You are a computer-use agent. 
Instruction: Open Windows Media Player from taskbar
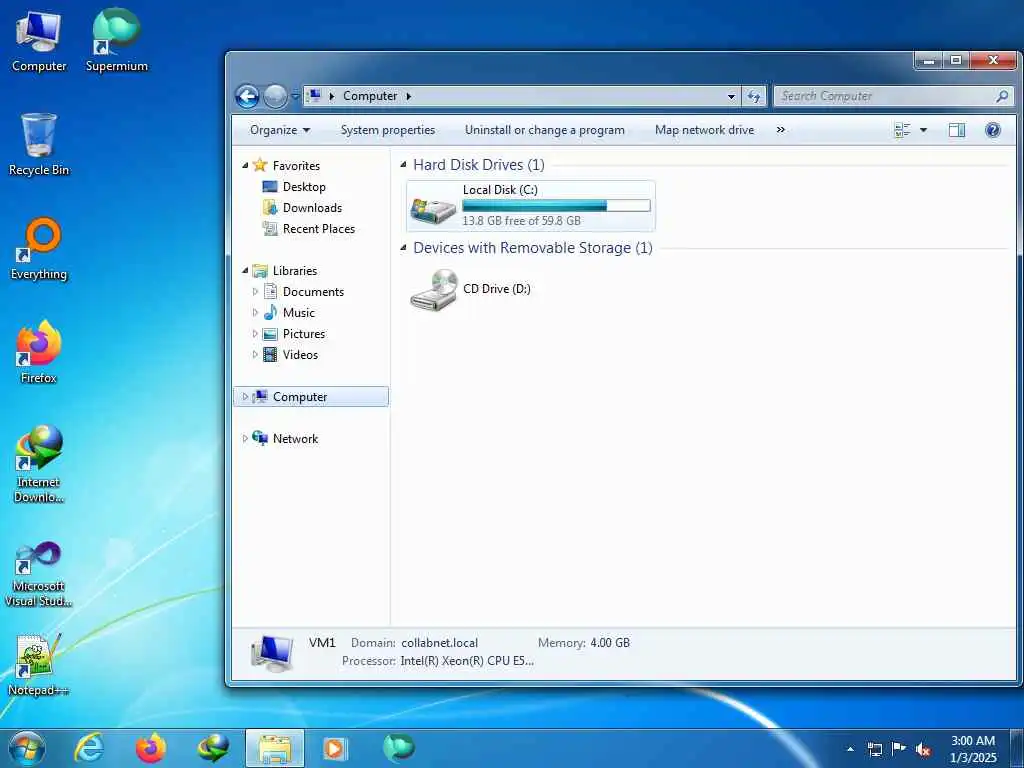(336, 748)
